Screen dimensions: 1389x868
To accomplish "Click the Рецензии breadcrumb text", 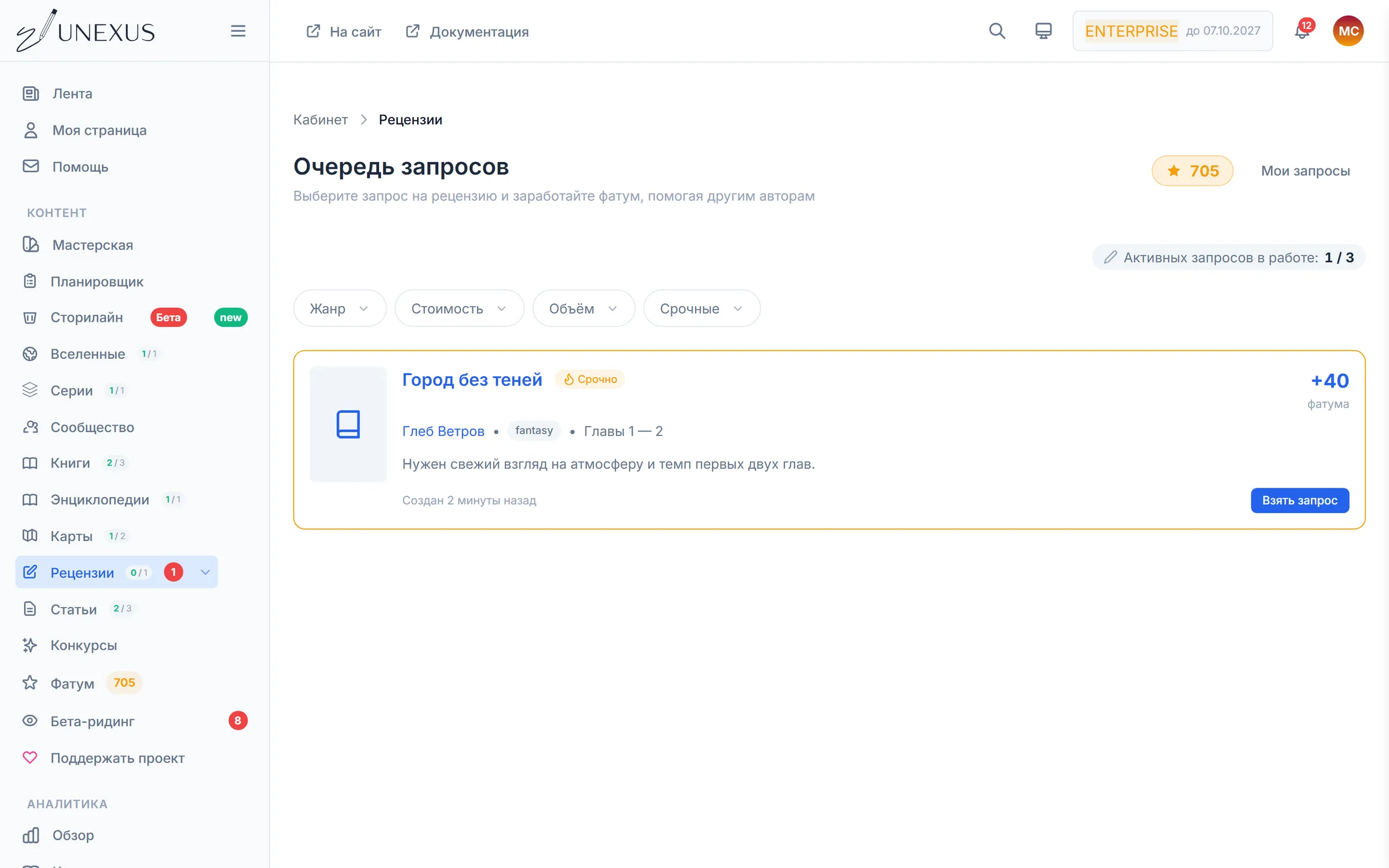I will [410, 120].
